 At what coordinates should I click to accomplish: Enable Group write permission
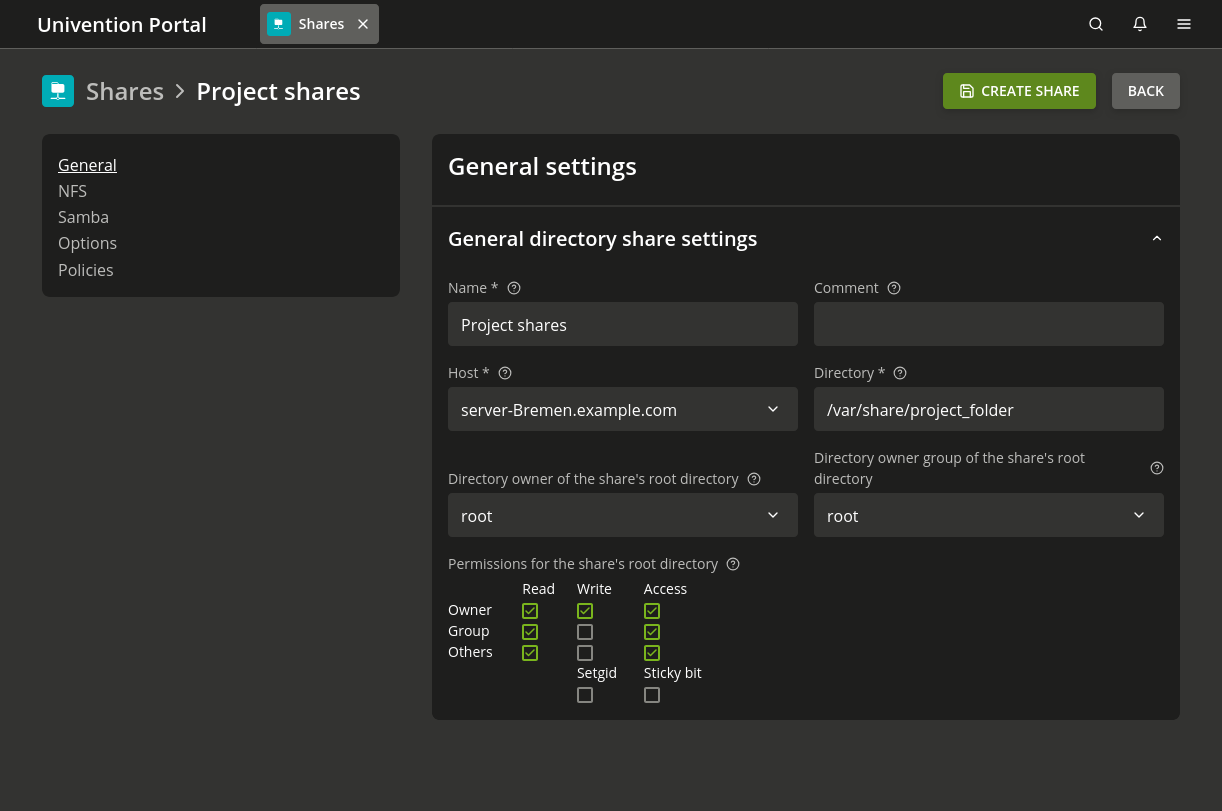[x=585, y=632]
